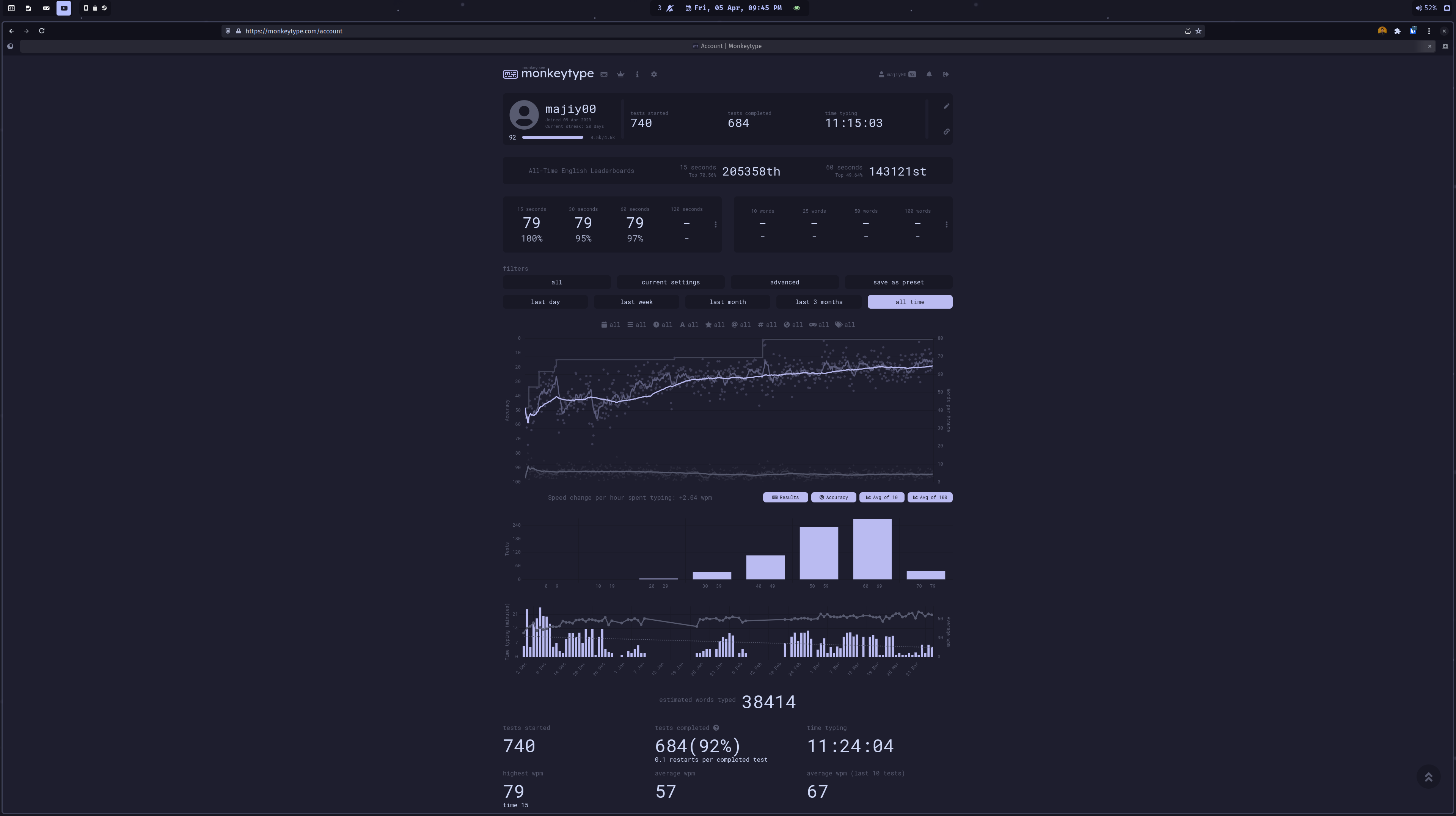Open the 'advanced' filters
This screenshot has height=816, width=1456.
point(785,282)
